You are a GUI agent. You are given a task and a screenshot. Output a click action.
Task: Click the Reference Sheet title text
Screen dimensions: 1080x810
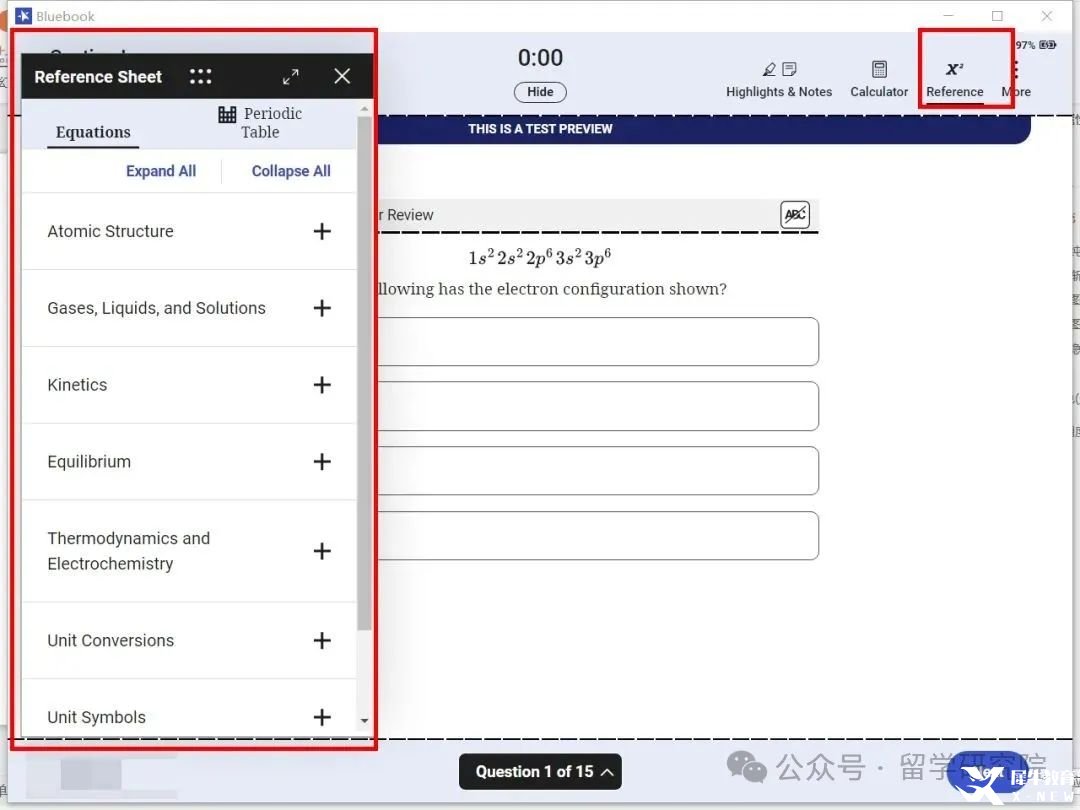pyautogui.click(x=98, y=76)
